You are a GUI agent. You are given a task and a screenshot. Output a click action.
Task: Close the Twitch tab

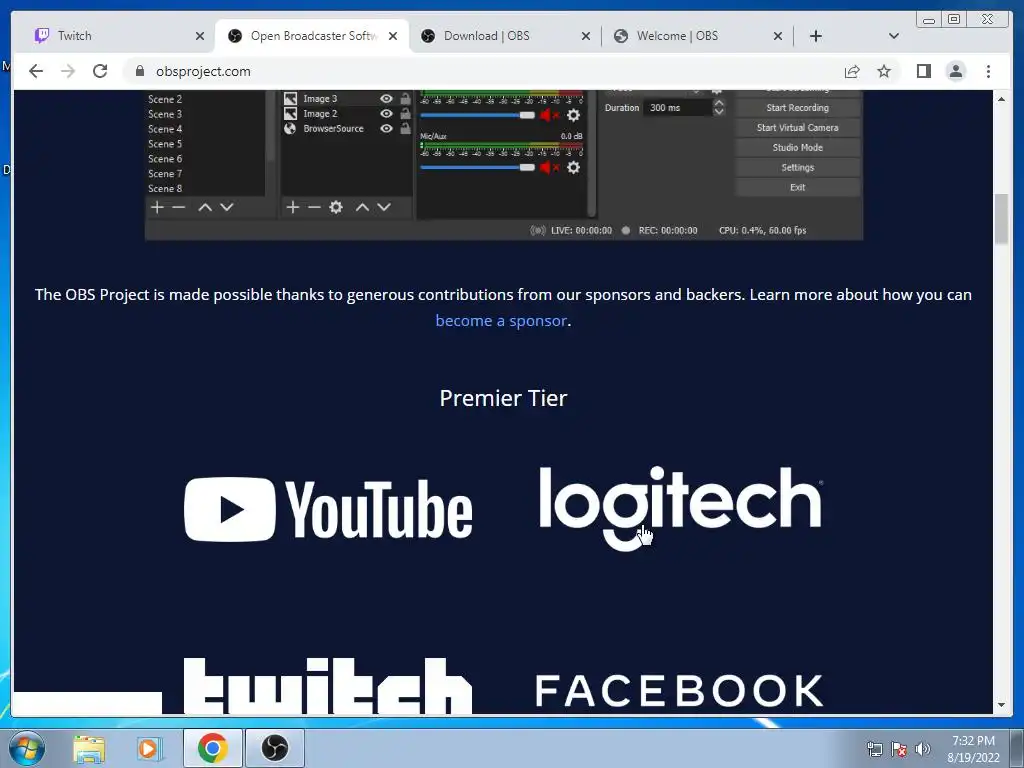[200, 36]
